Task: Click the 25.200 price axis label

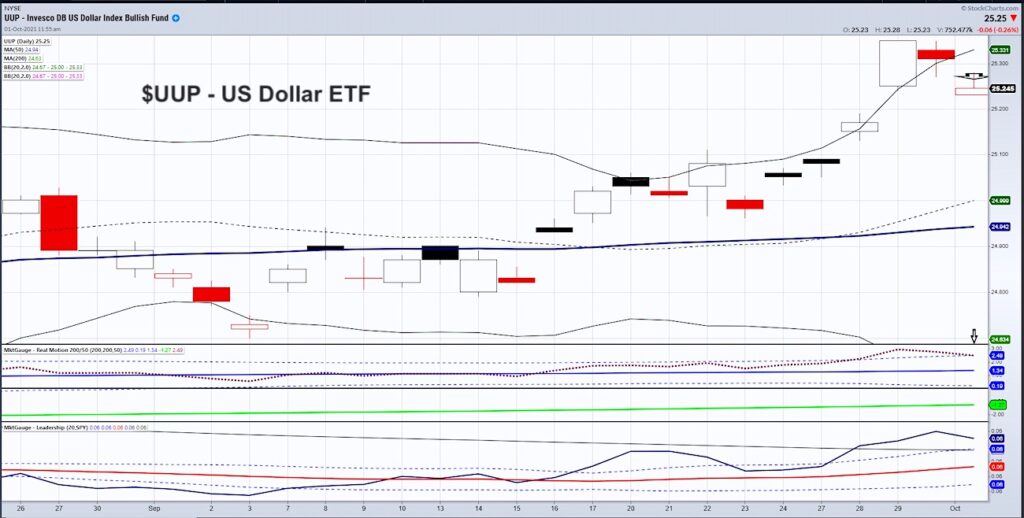Action: coord(1000,109)
